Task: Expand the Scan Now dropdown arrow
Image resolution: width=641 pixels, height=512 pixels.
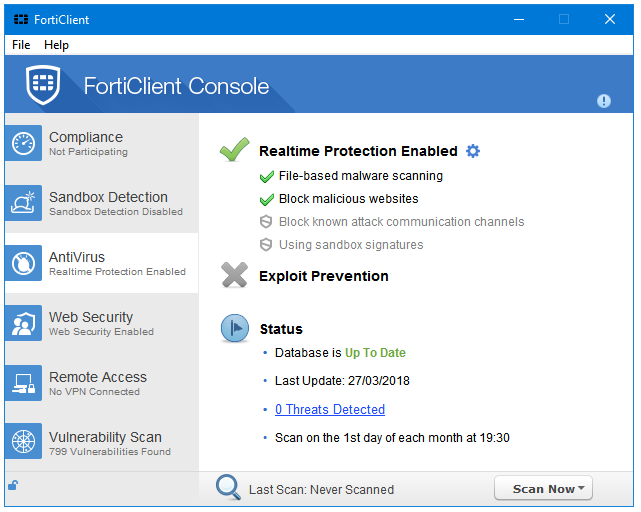Action: 581,489
